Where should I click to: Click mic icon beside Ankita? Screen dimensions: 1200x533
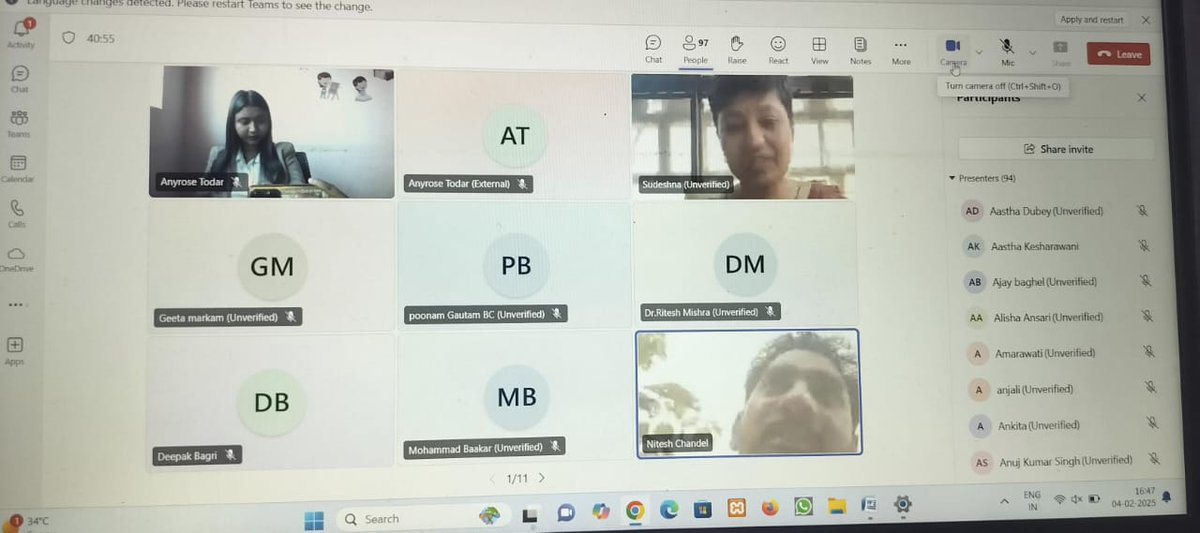pyautogui.click(x=1151, y=425)
